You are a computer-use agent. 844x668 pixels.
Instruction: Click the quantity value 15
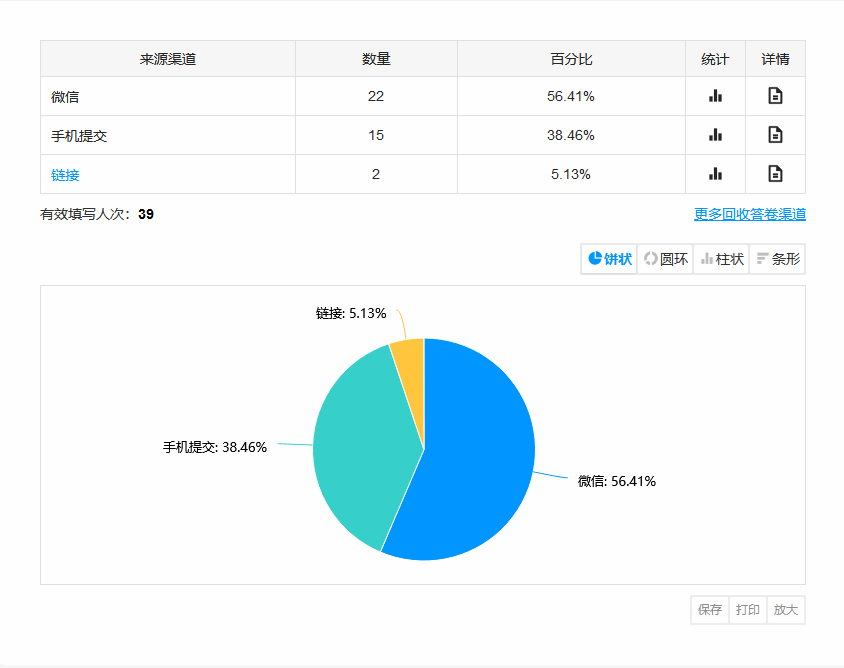pos(376,135)
